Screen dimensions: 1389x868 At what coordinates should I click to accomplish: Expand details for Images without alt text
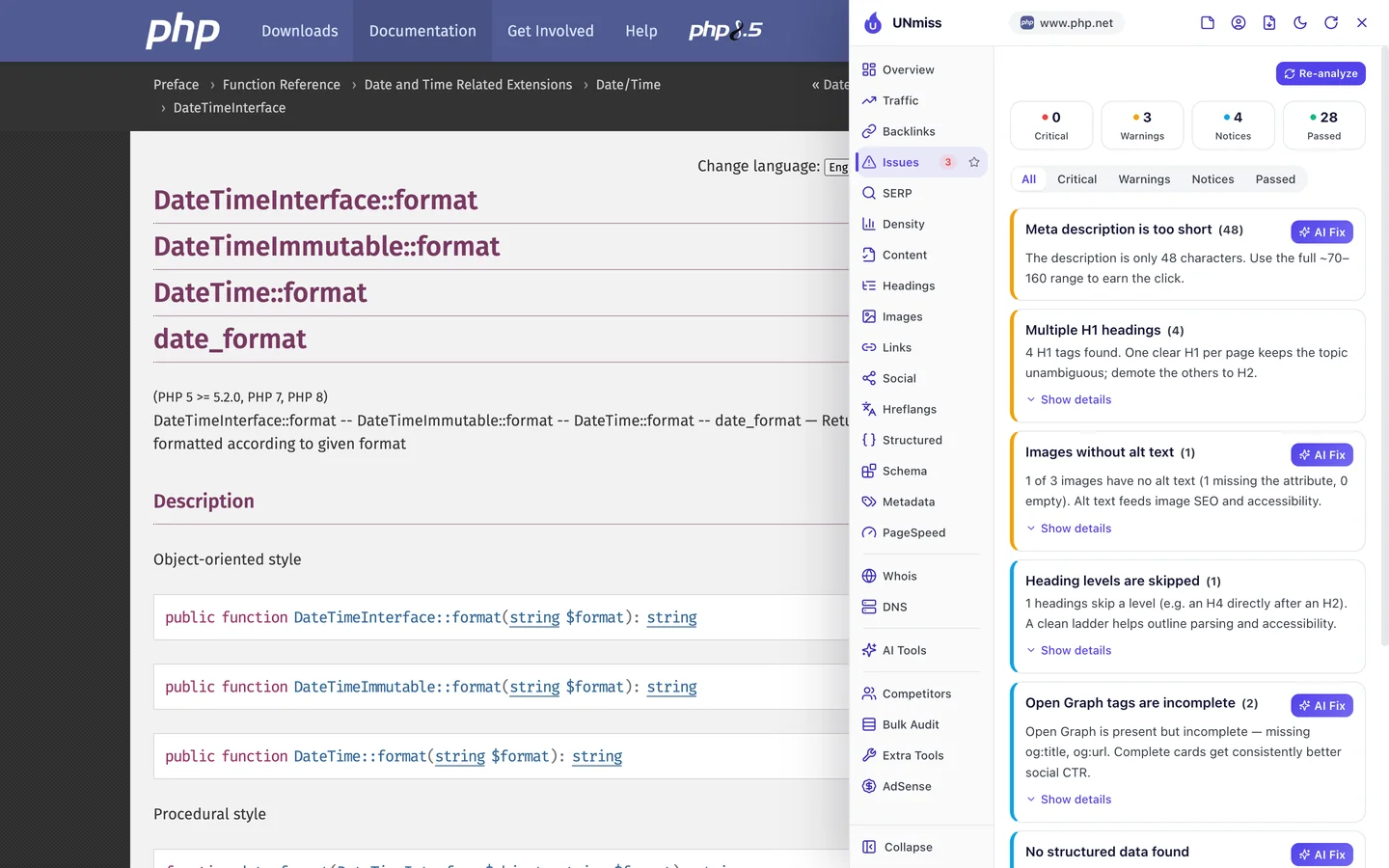(1069, 529)
